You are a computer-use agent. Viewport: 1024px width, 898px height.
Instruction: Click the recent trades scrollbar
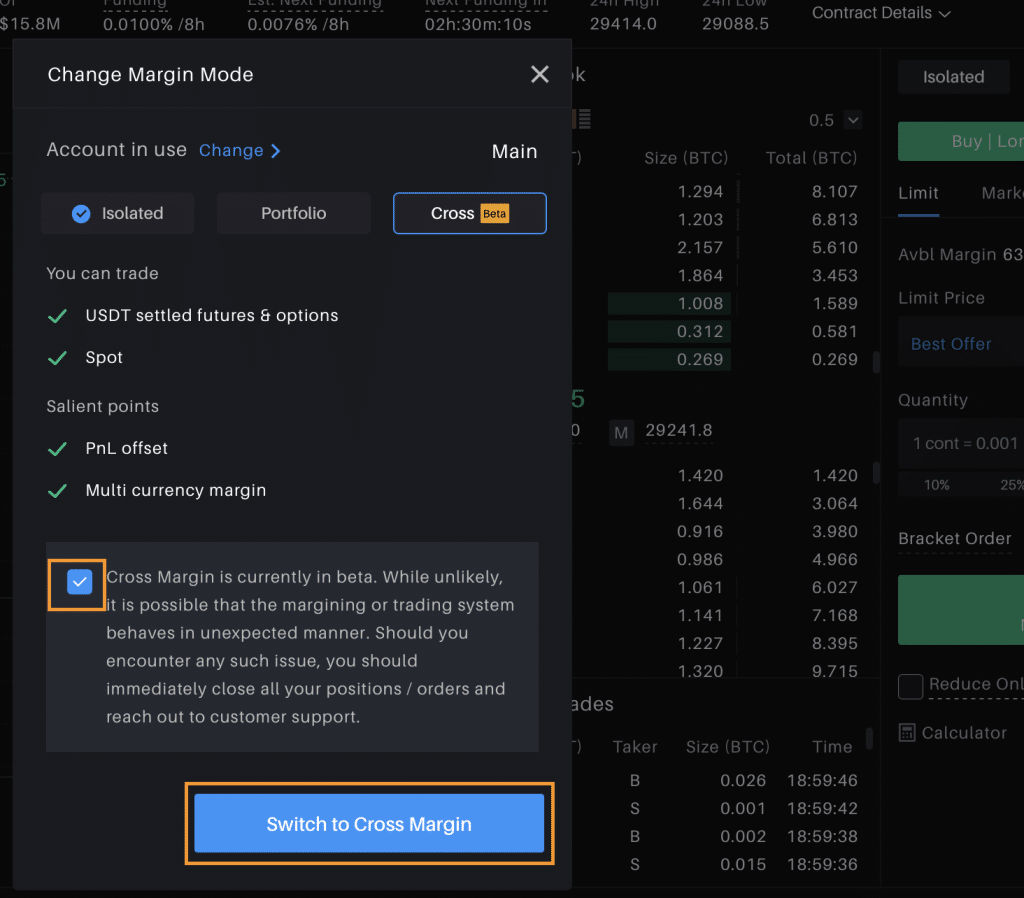pyautogui.click(x=869, y=737)
